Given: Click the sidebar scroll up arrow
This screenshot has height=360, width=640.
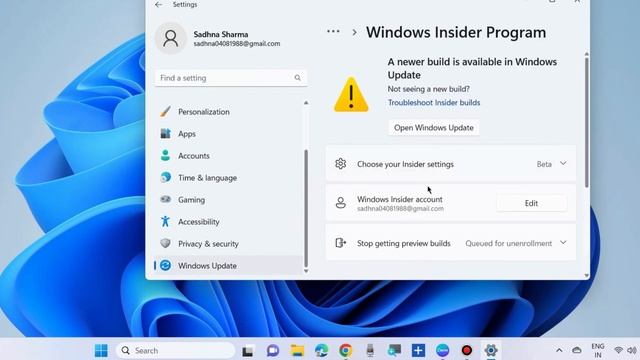Looking at the screenshot, I should [306, 103].
